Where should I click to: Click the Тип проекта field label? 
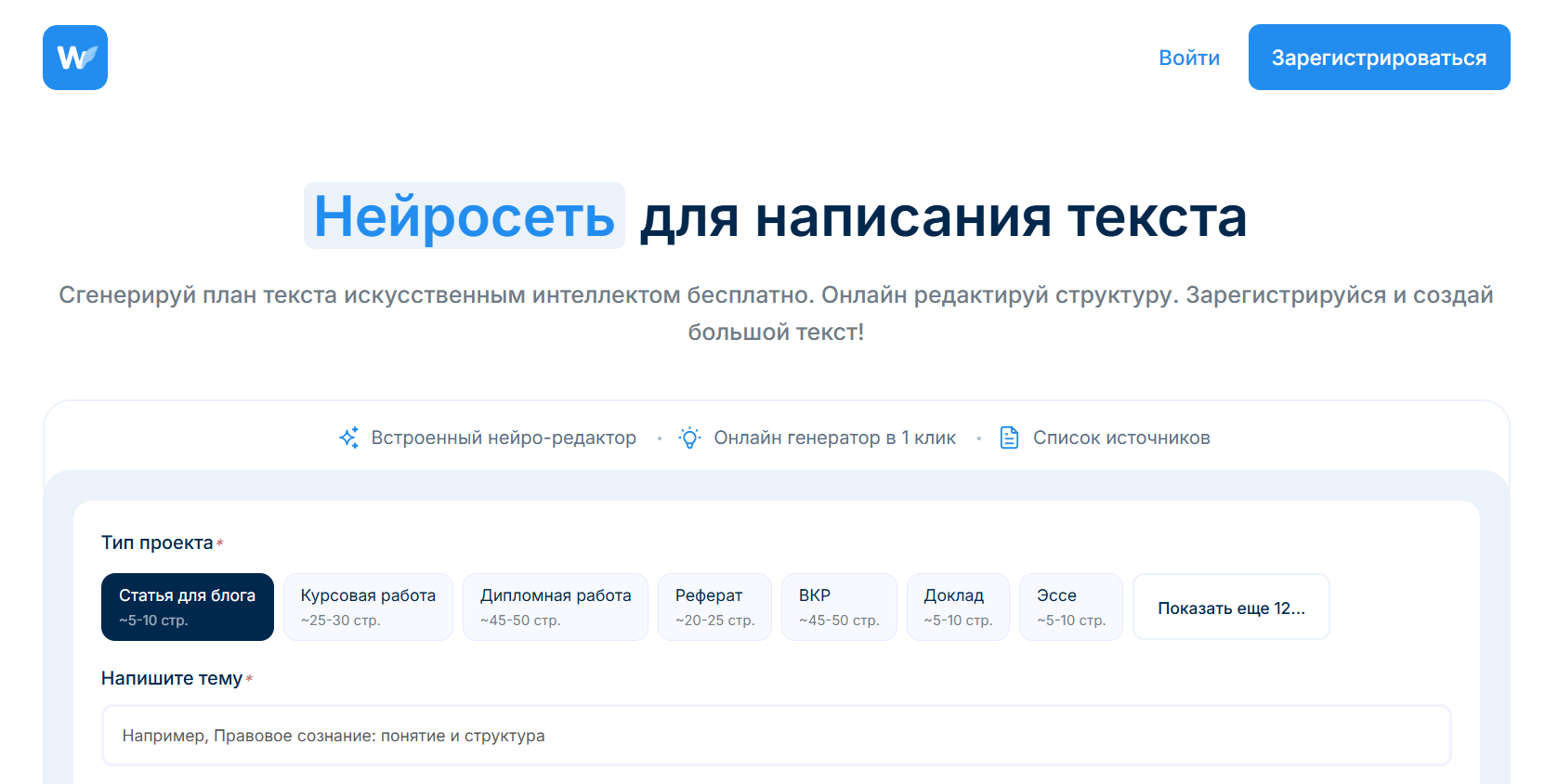click(157, 542)
